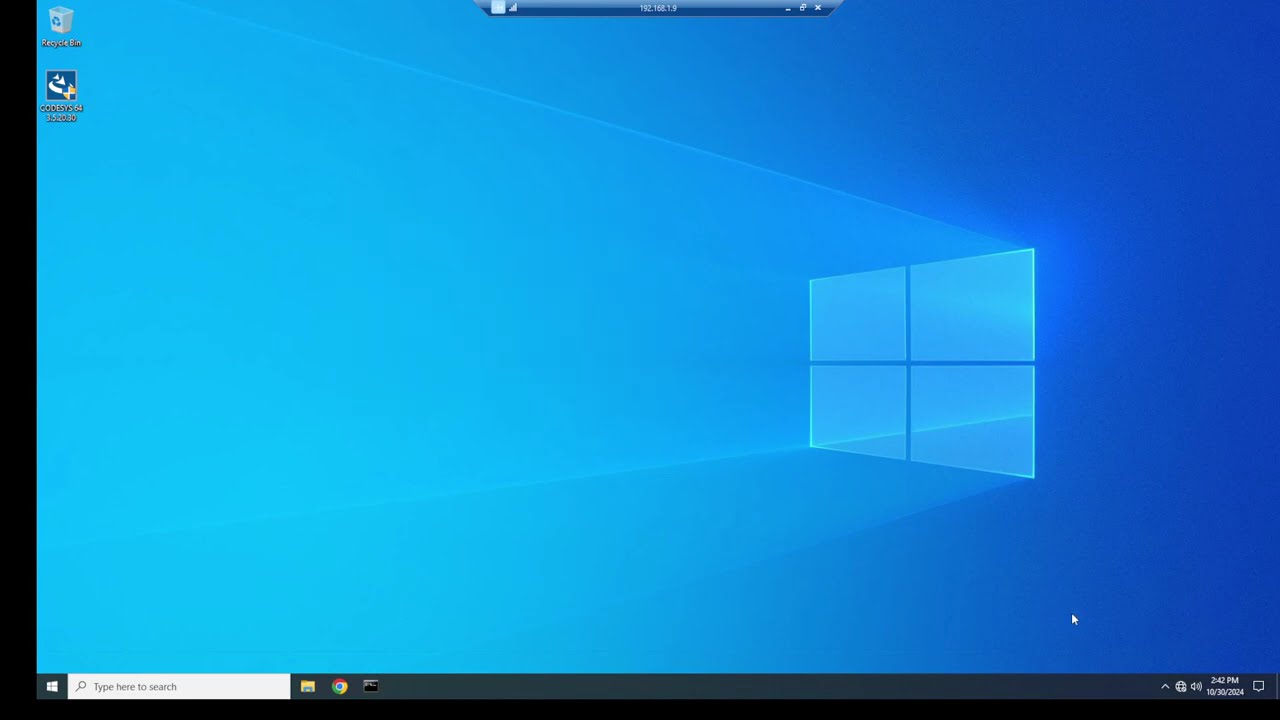Open the Windows Start menu

point(52,686)
